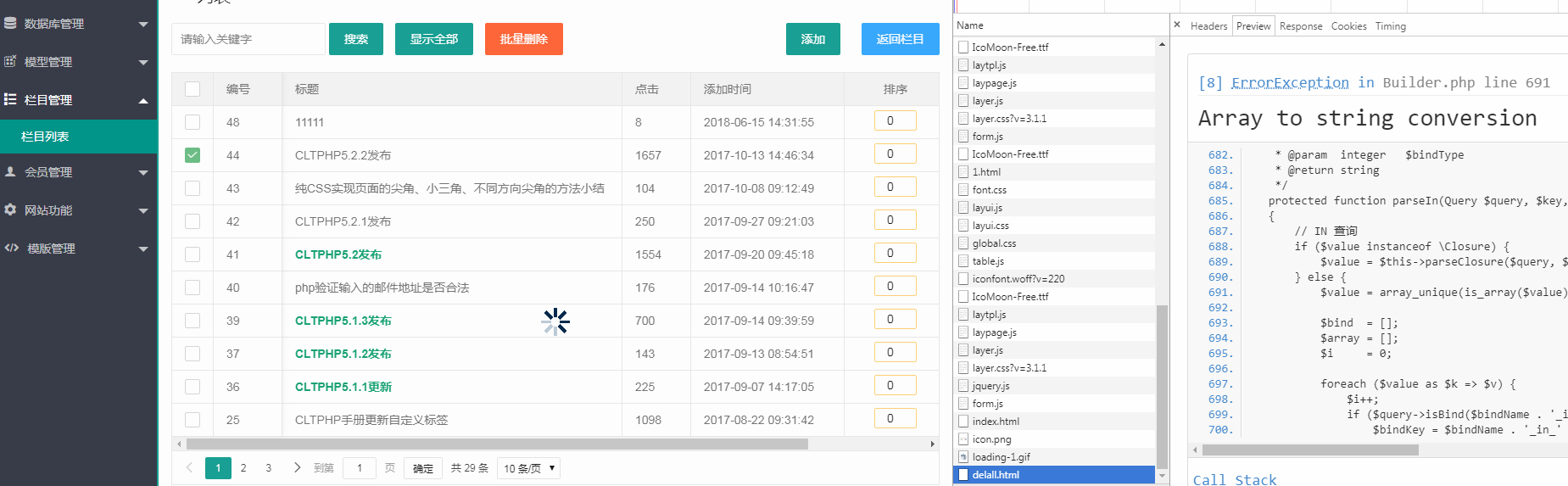Screen dimensions: 1568x486
Task: Click the 数据库管理 database icon
Action: tap(10, 24)
